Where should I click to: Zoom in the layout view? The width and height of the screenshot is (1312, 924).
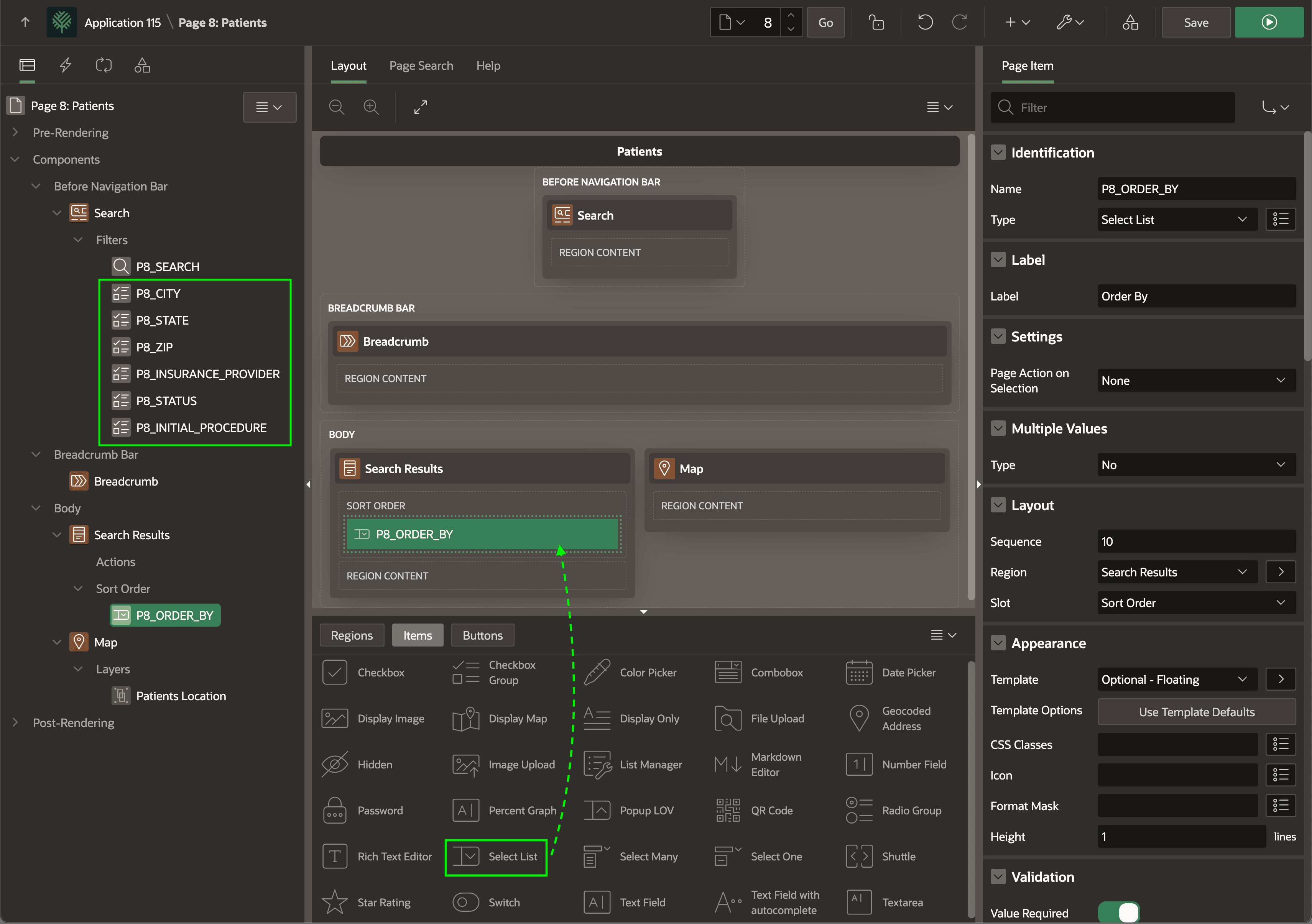click(371, 107)
